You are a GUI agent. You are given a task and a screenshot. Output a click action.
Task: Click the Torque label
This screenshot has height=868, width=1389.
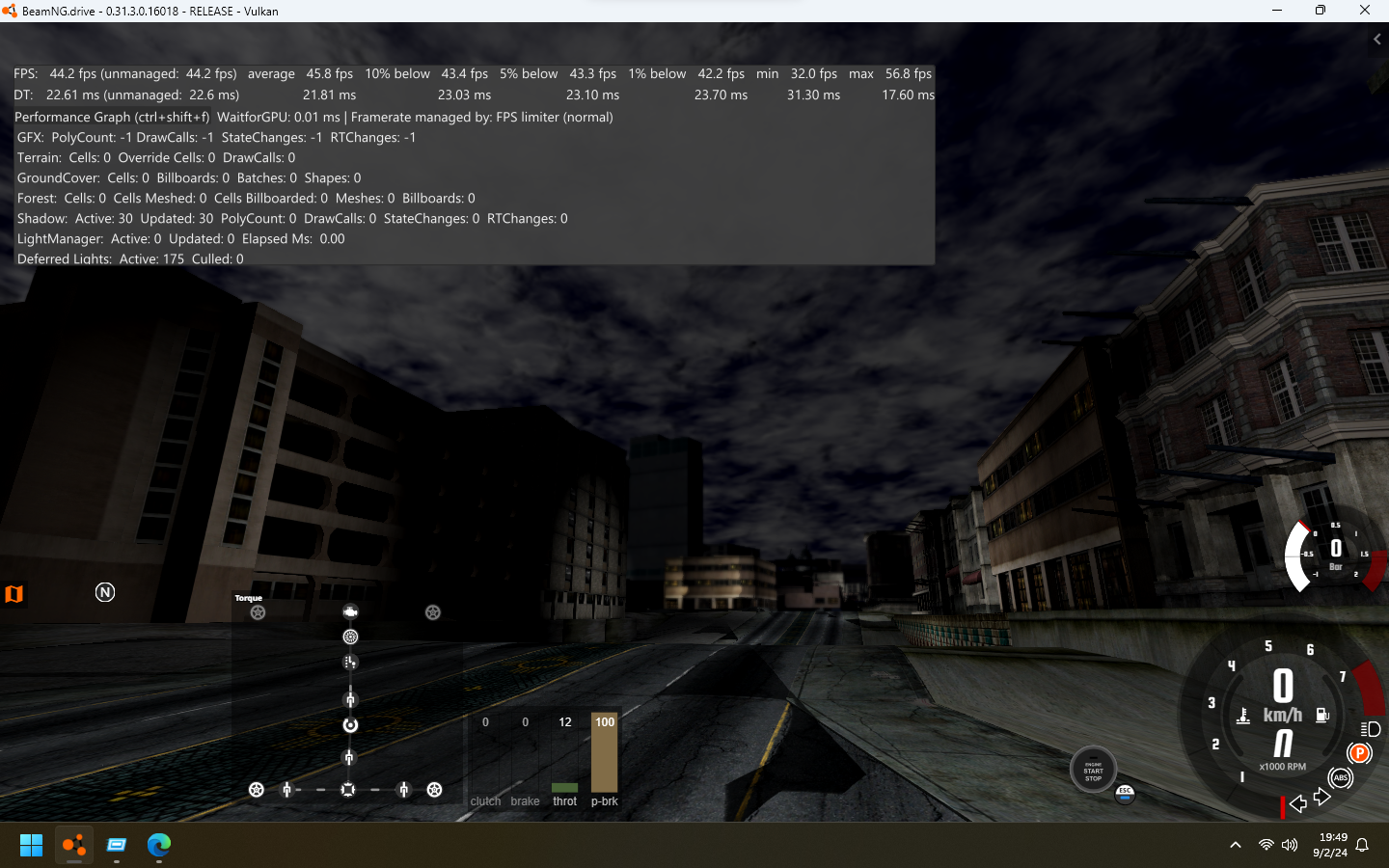click(x=249, y=598)
